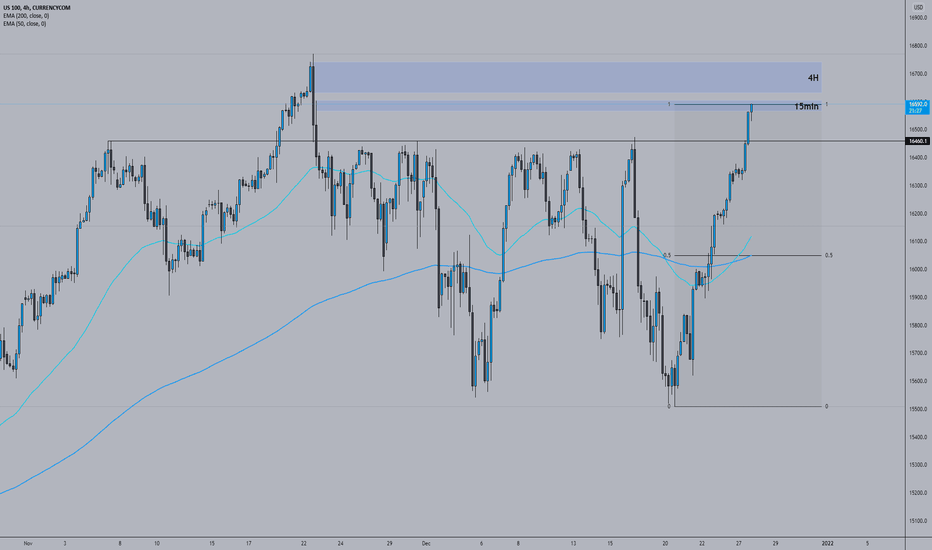Click the blue current price label 16592.0
Image resolution: width=932 pixels, height=550 pixels.
pos(918,107)
